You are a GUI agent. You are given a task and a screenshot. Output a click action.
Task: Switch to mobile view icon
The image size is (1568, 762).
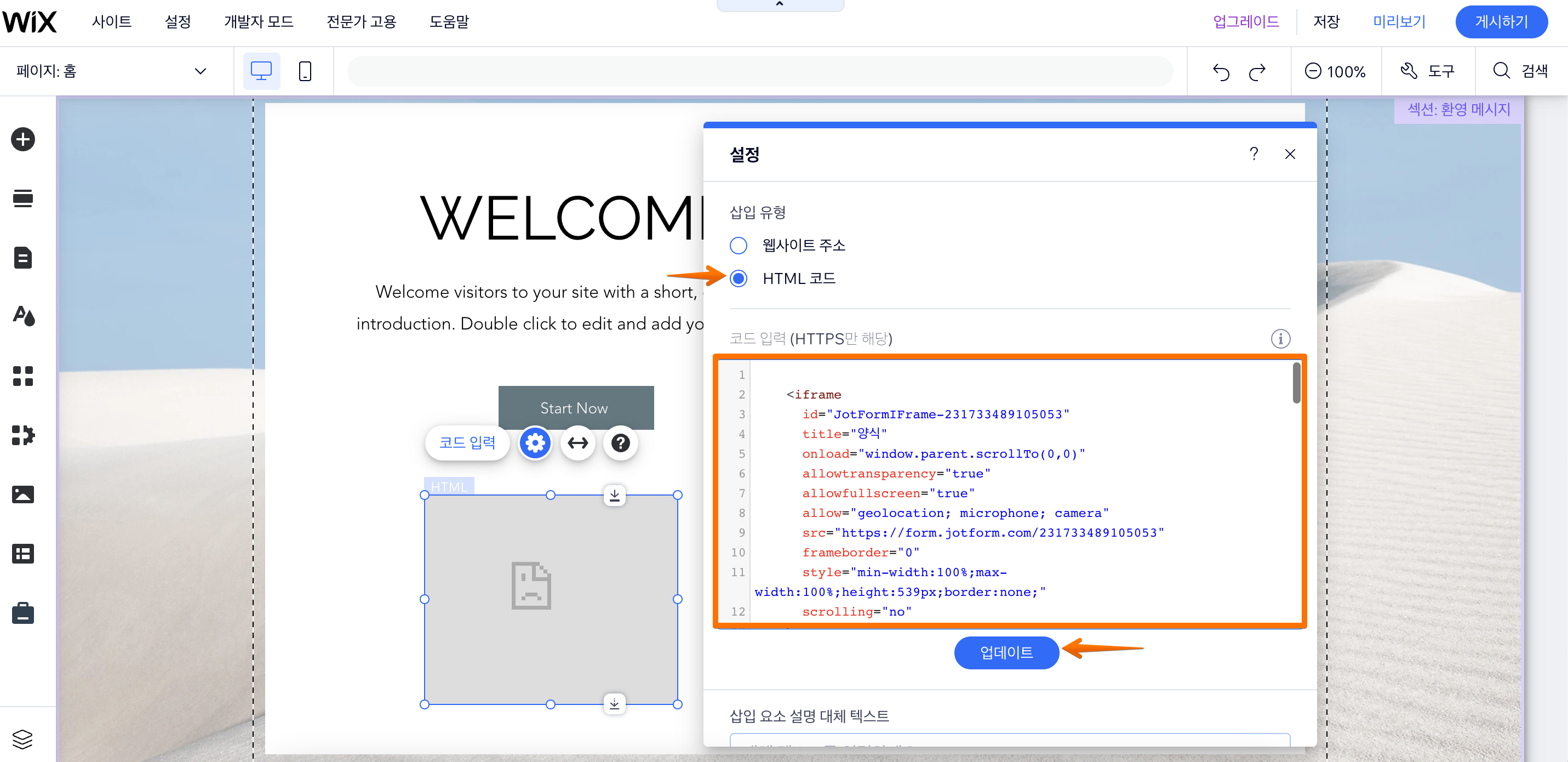[x=305, y=71]
